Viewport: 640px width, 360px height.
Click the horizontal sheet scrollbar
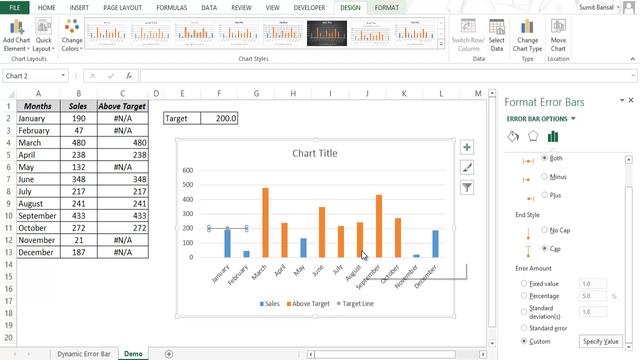click(385, 354)
